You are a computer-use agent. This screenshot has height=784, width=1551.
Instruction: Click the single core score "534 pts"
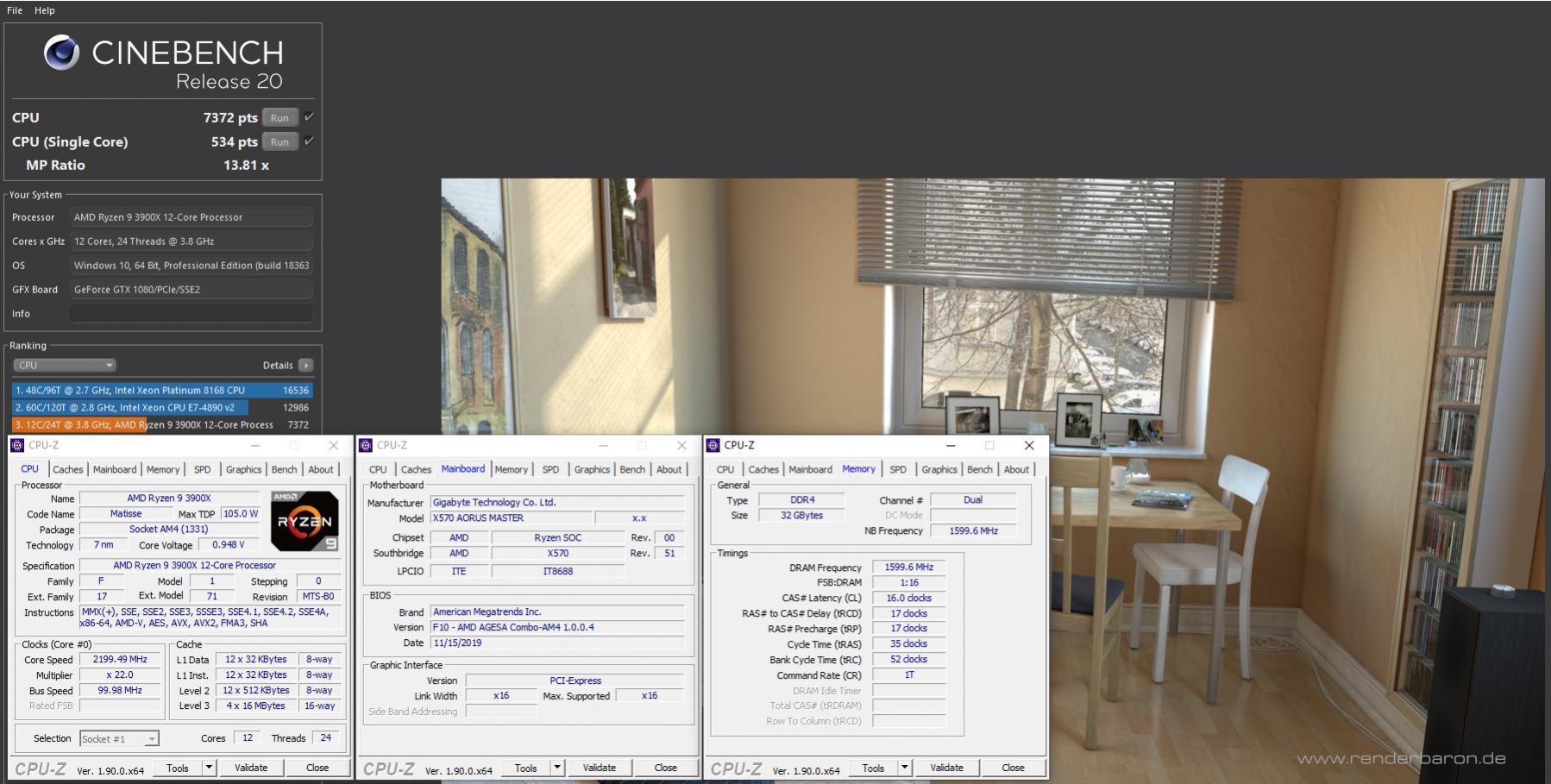coord(235,141)
